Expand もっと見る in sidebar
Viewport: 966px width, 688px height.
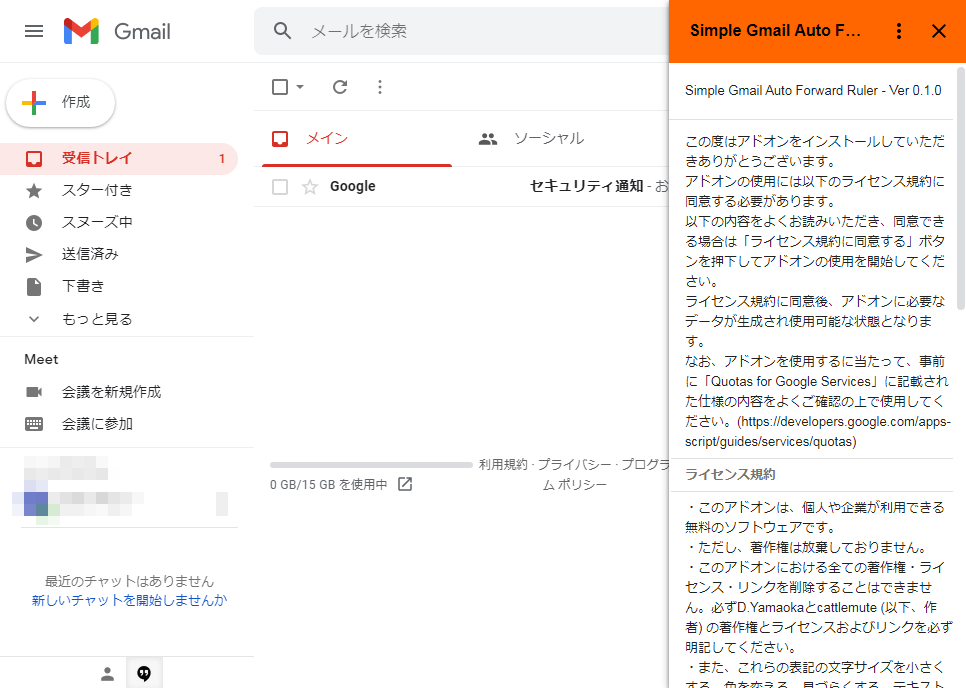click(119, 319)
